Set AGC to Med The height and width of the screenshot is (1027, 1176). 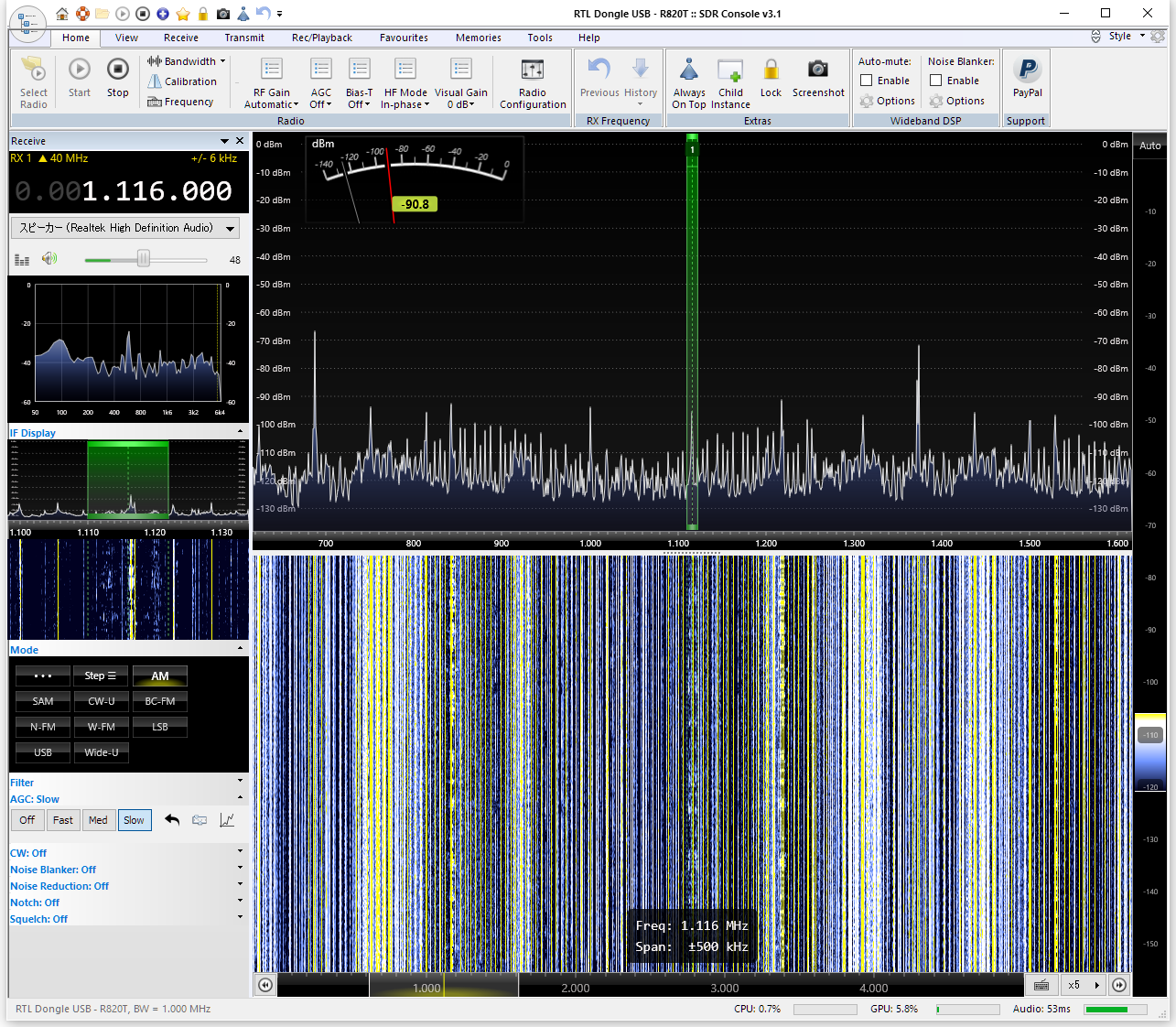pyautogui.click(x=98, y=820)
